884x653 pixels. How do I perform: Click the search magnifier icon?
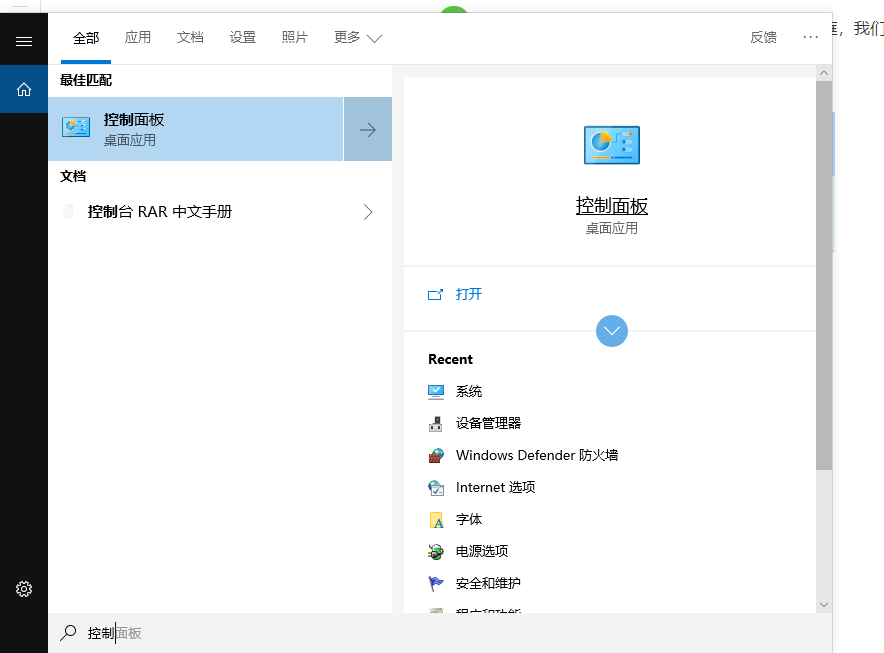[69, 632]
